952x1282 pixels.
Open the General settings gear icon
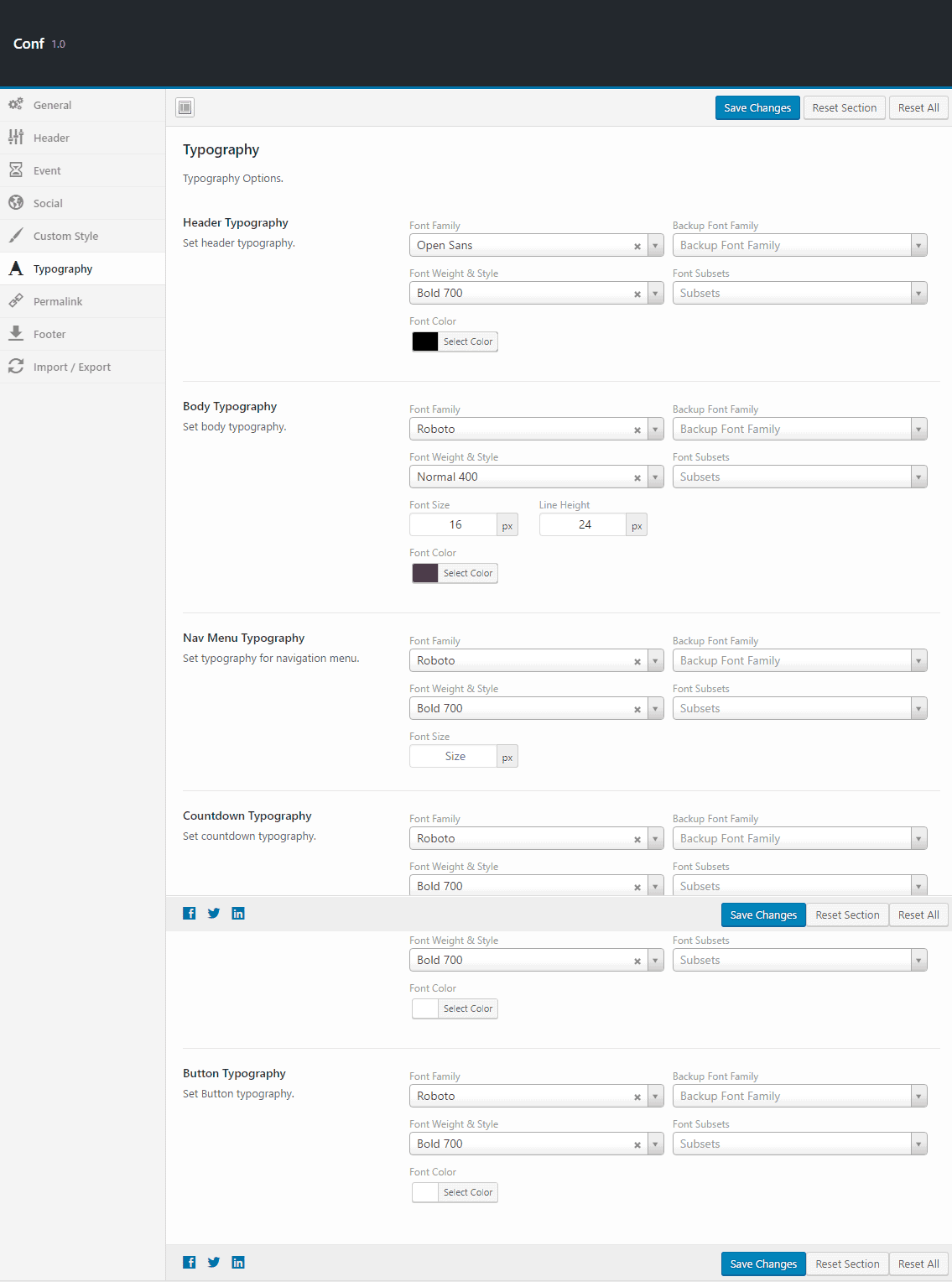tap(16, 105)
